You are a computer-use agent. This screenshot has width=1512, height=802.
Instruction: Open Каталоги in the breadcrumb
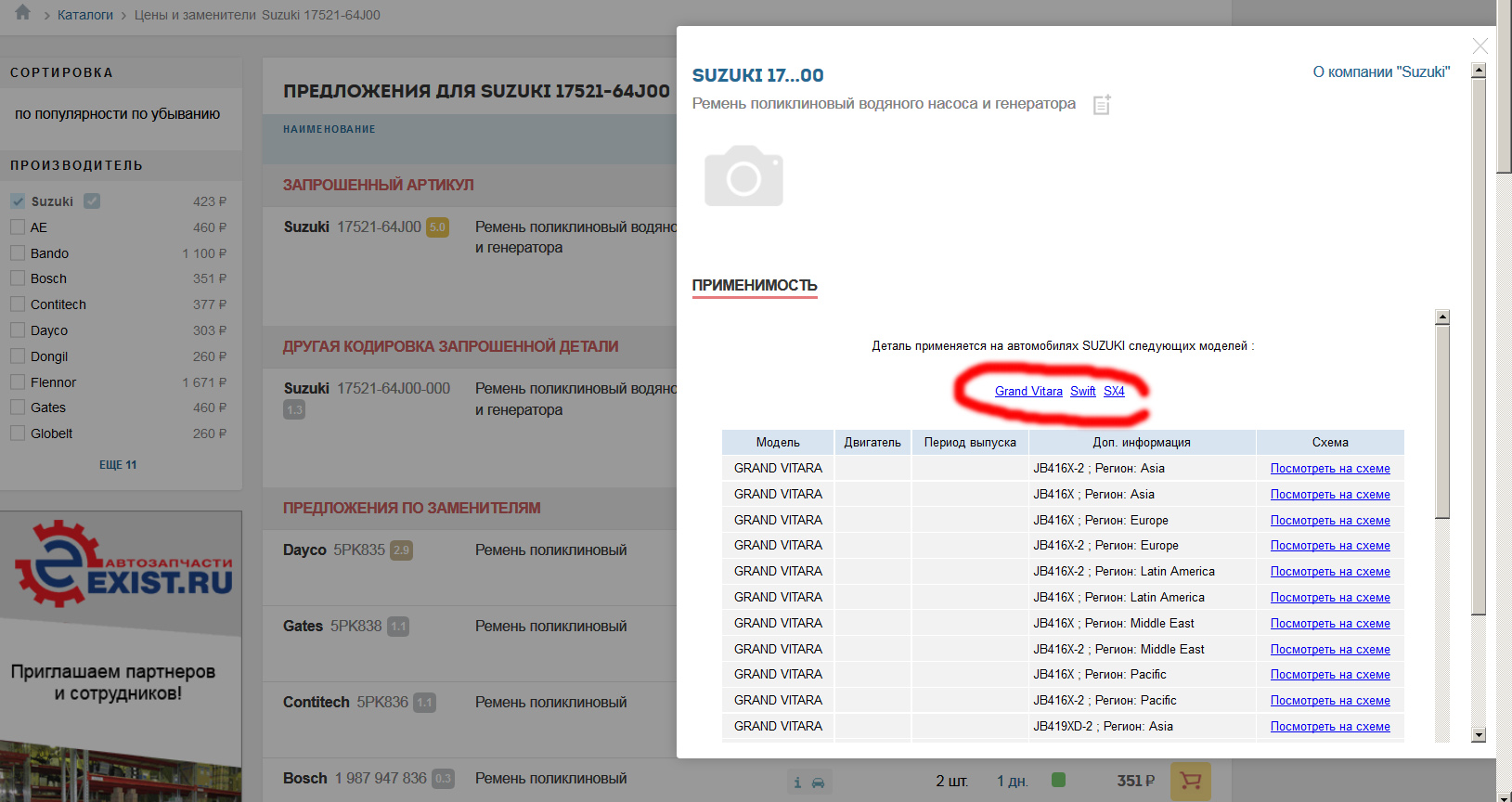(85, 15)
